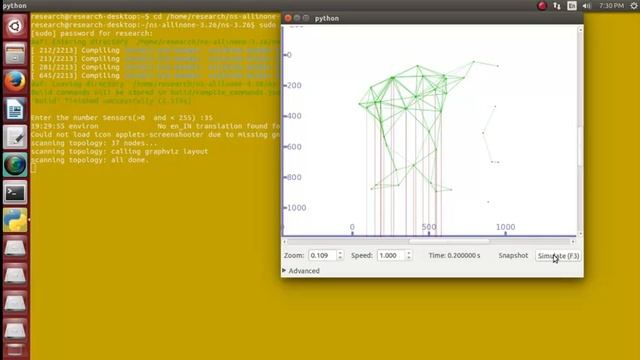
Task: Click the vertical scrollbar thumb of canvas
Action: pos(580,146)
